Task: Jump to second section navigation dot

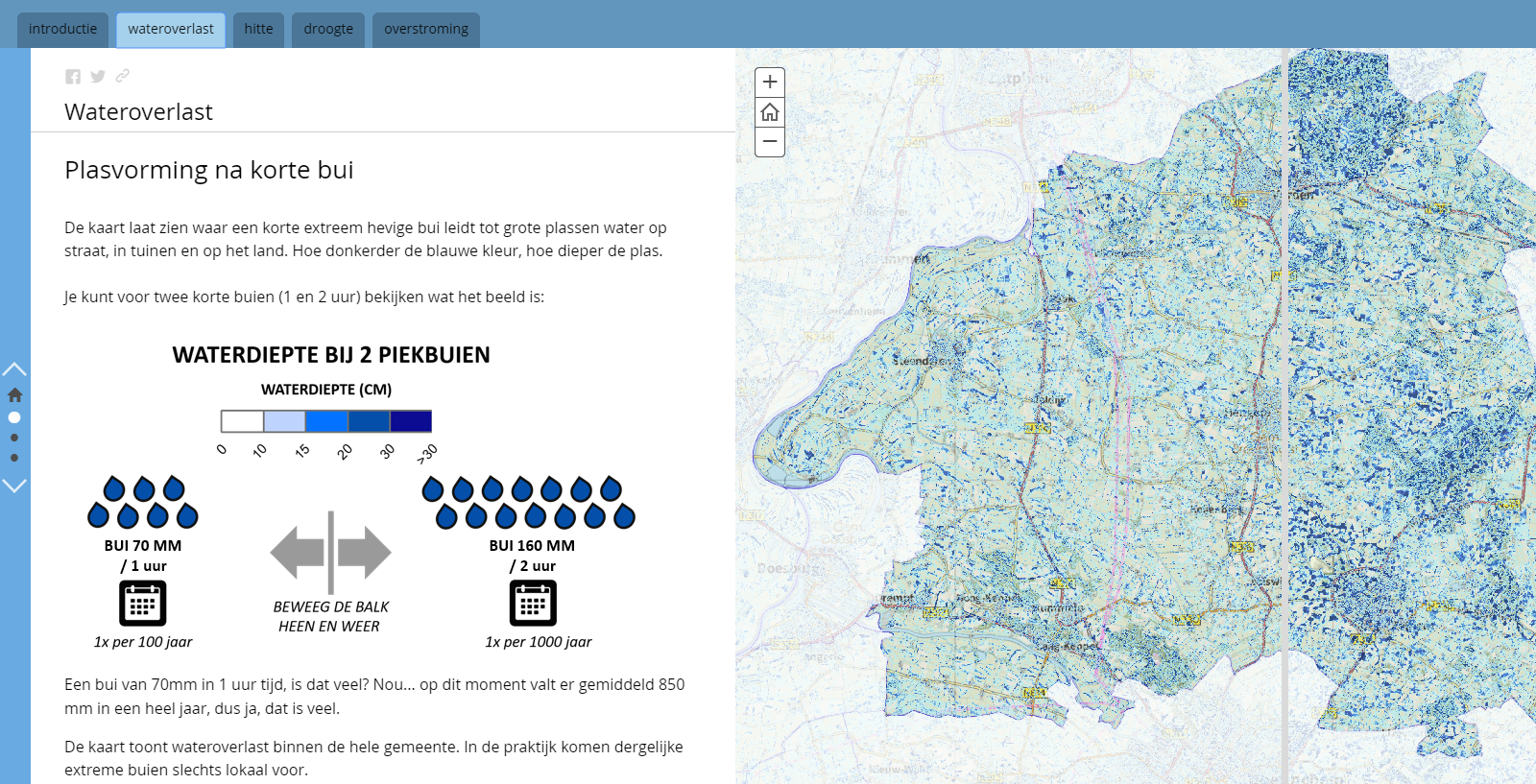Action: pyautogui.click(x=14, y=438)
